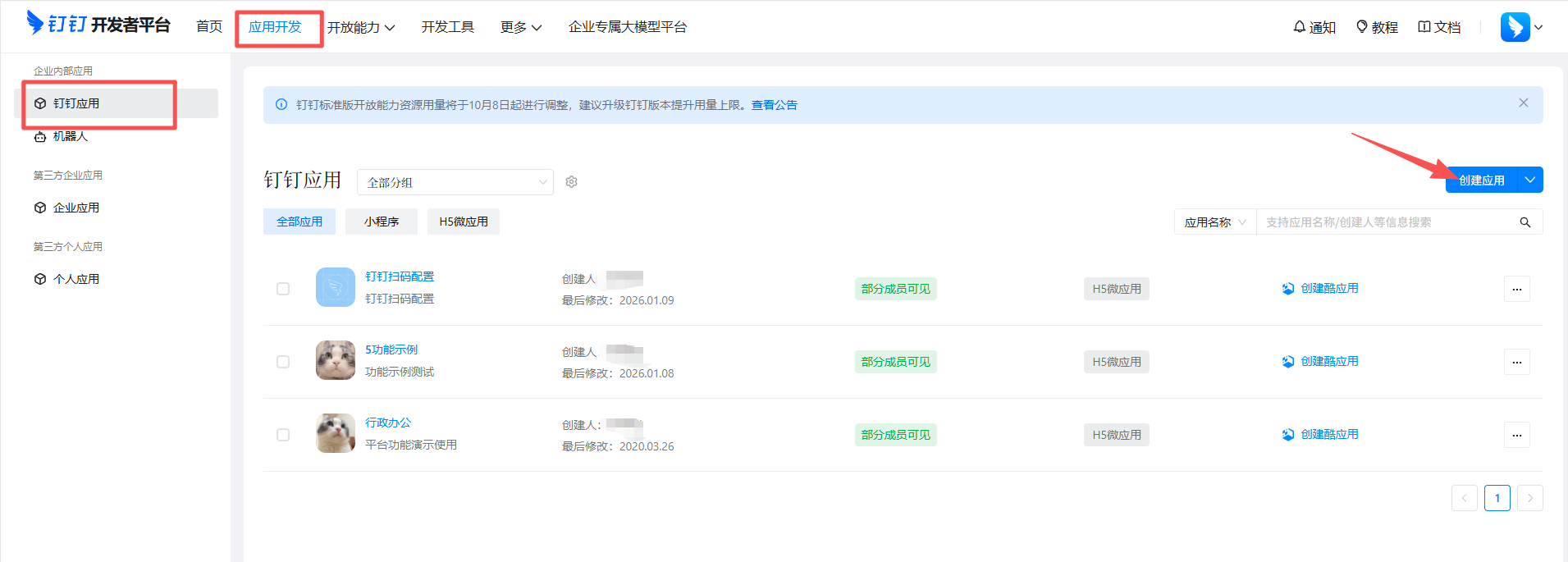Expand the 应用名称 search type dropdown
Image resolution: width=1568 pixels, height=562 pixels.
click(1215, 222)
